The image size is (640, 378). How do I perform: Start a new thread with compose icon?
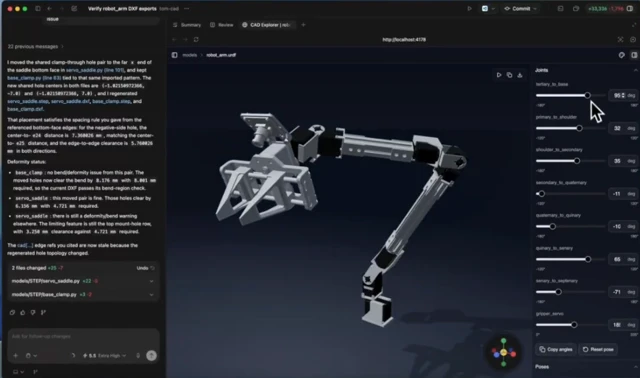point(74,9)
